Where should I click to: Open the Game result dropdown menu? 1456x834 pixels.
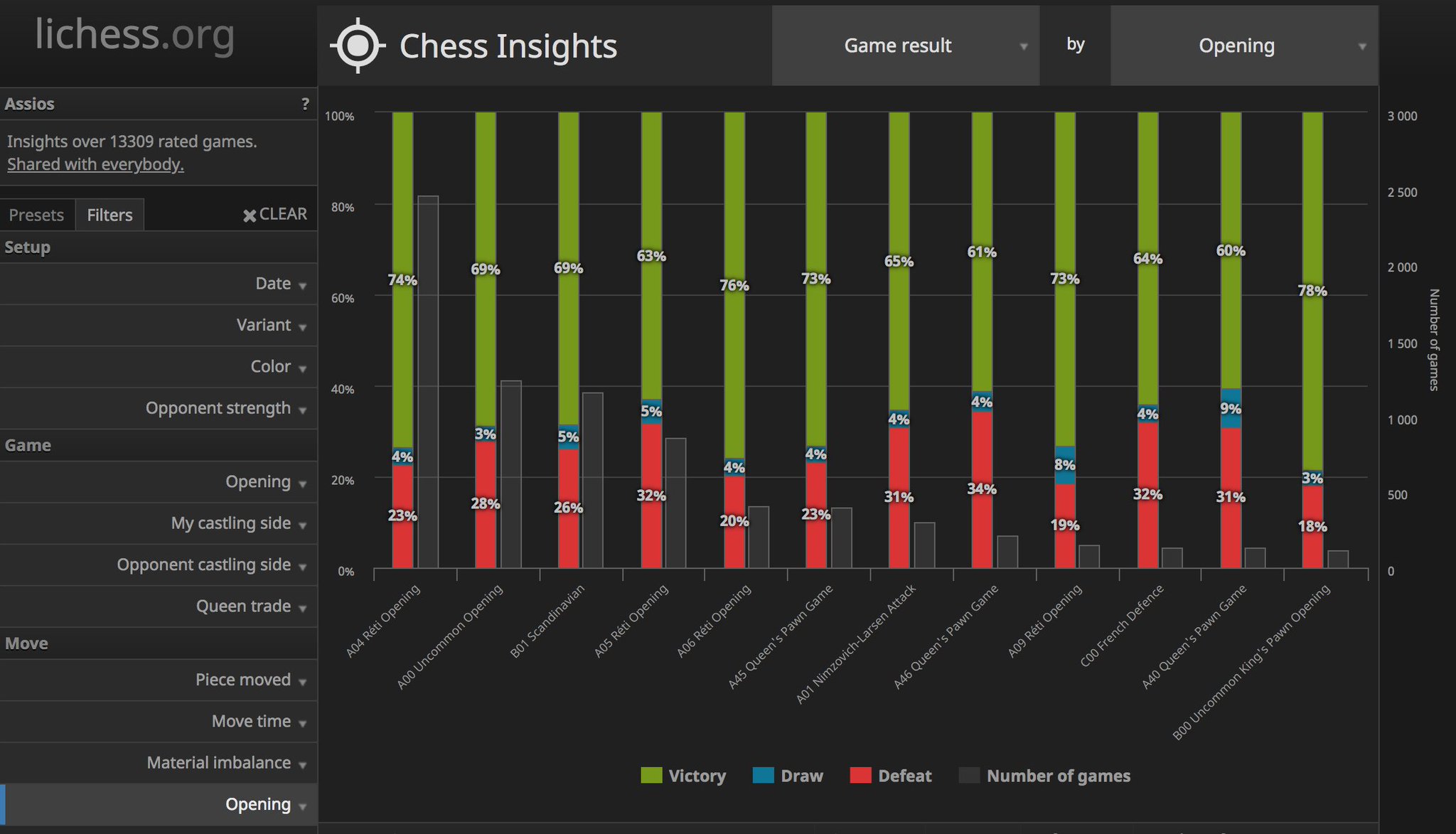[907, 47]
